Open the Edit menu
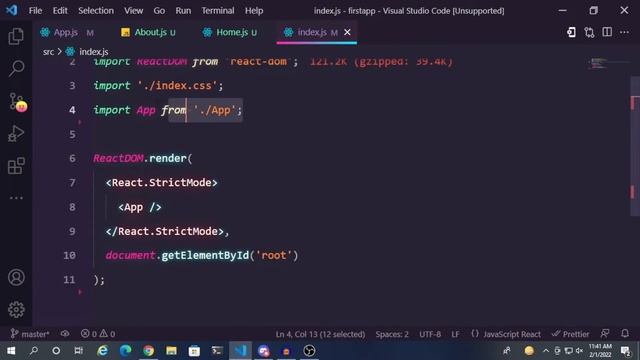The image size is (640, 360). (60, 11)
